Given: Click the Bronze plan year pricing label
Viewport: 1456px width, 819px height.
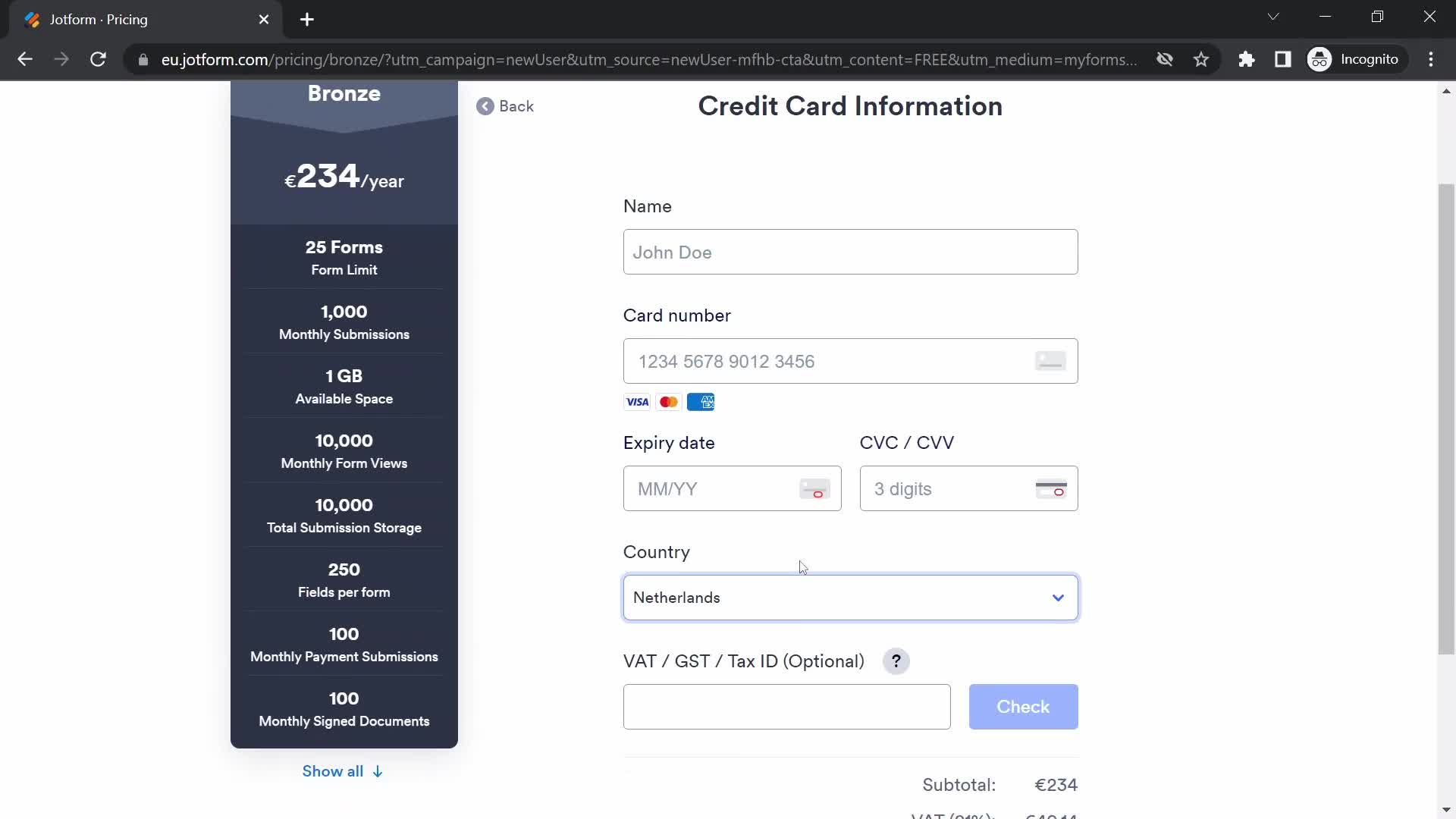Looking at the screenshot, I should (344, 177).
